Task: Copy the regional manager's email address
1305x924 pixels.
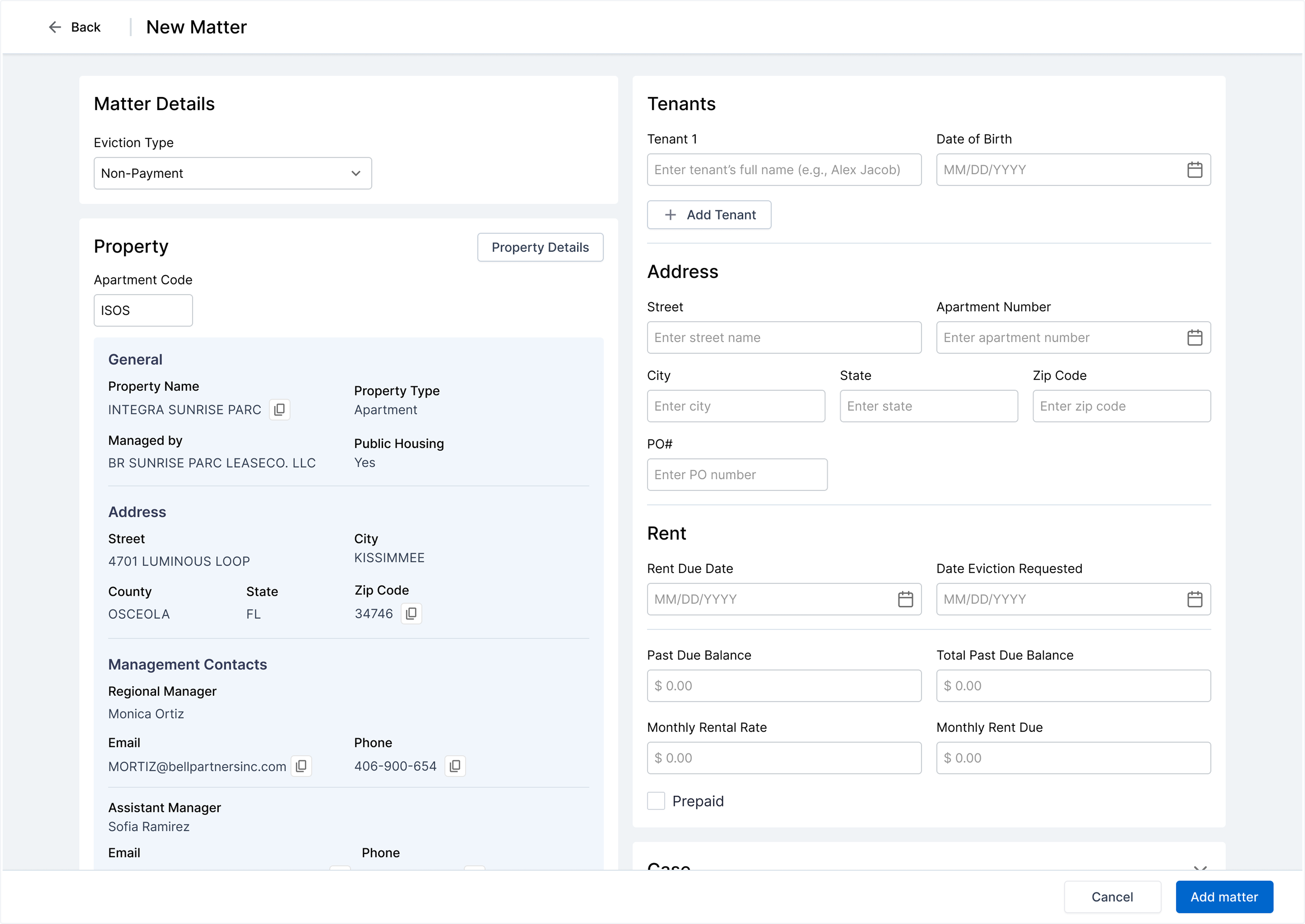Action: (301, 766)
